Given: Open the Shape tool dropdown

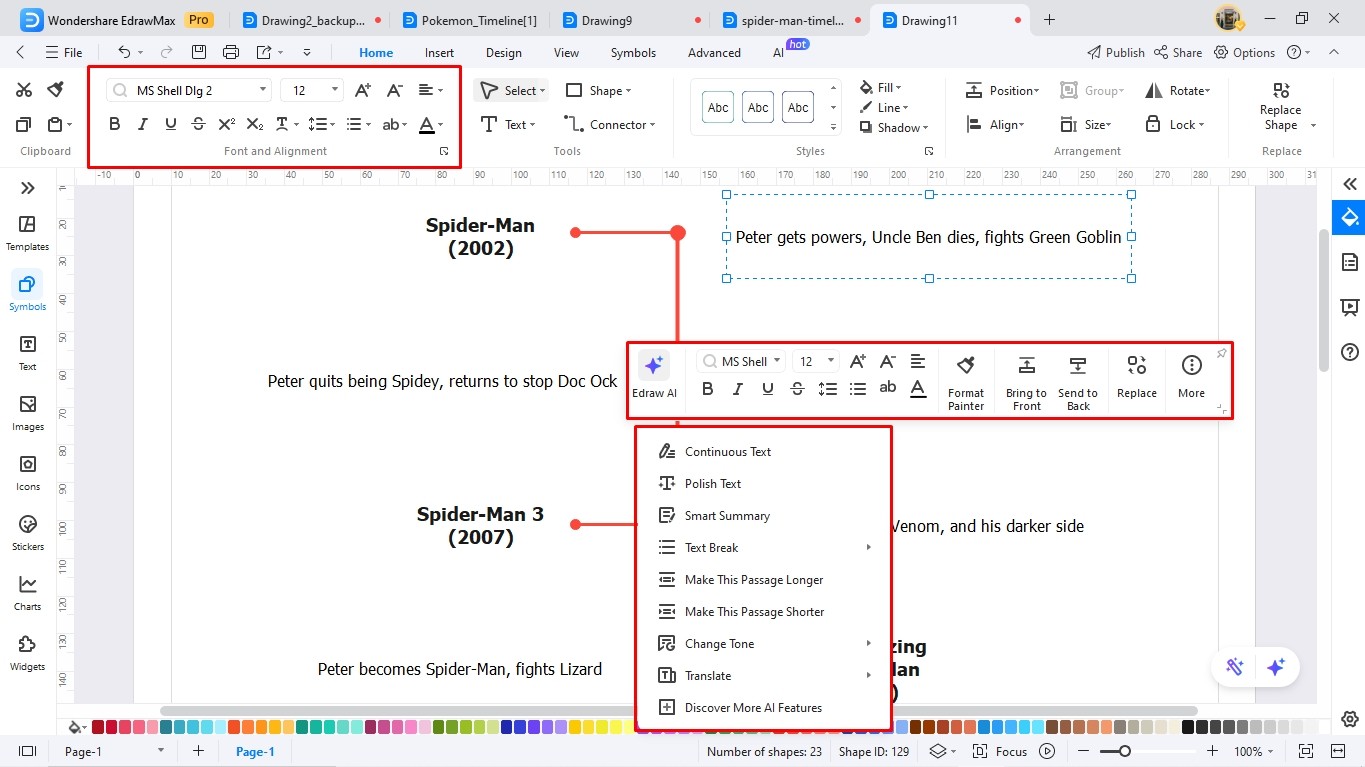Looking at the screenshot, I should [x=598, y=90].
